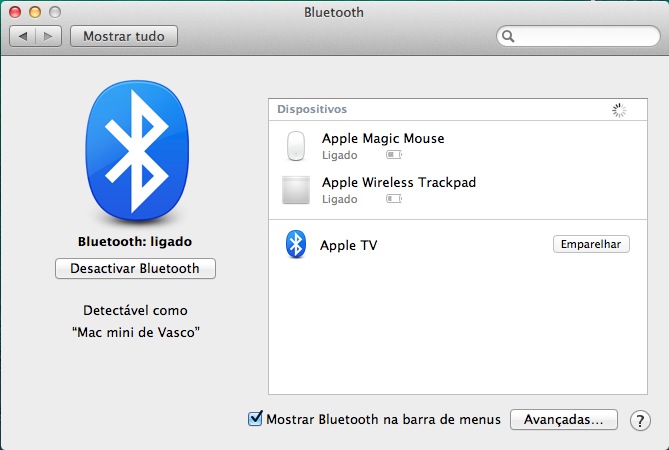Click the Bluetooth: ligado status label
The height and width of the screenshot is (450, 669).
[x=135, y=241]
